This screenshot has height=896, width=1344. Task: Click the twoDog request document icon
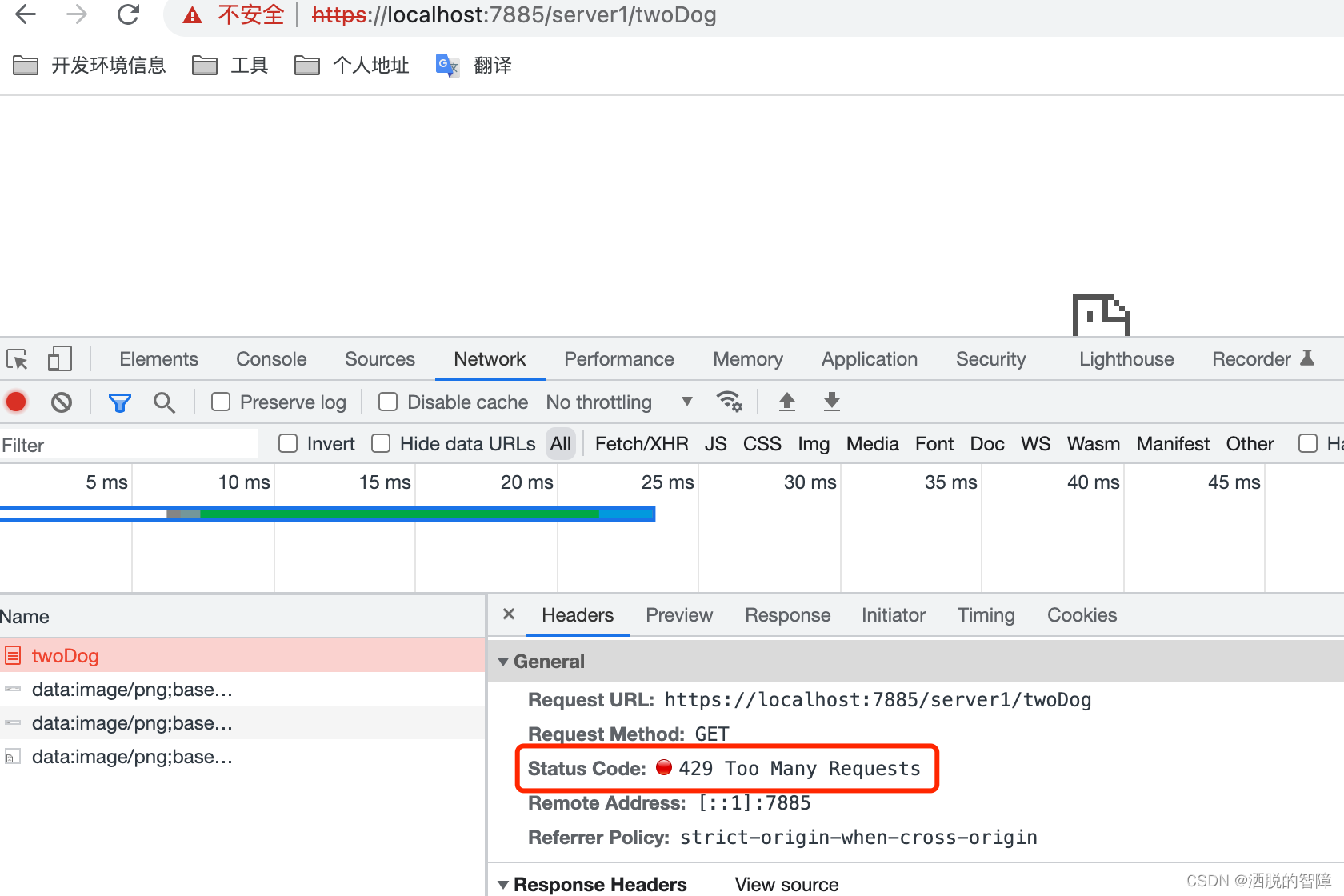tap(13, 656)
